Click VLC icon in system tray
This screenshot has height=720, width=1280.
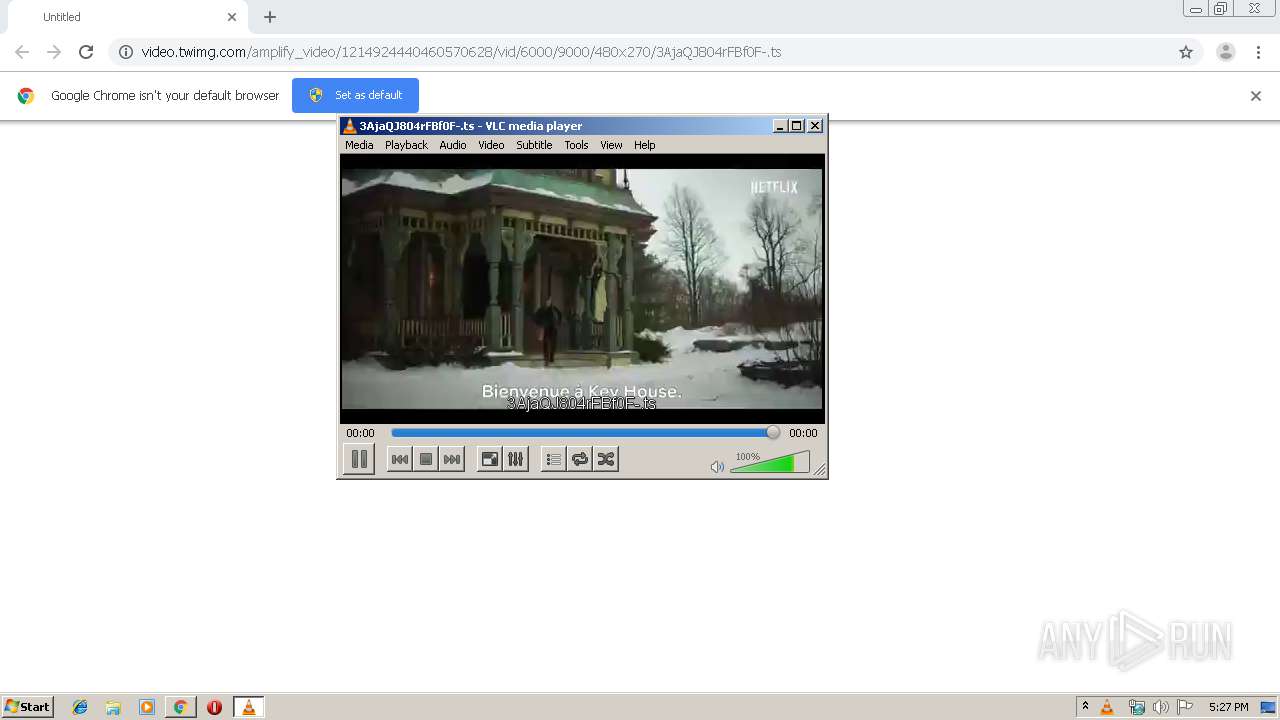1107,707
